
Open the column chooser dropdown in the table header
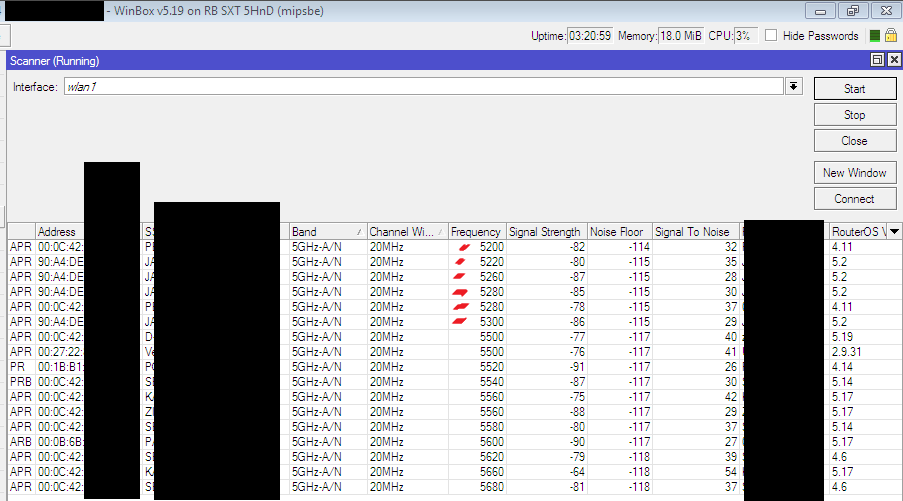tap(894, 231)
